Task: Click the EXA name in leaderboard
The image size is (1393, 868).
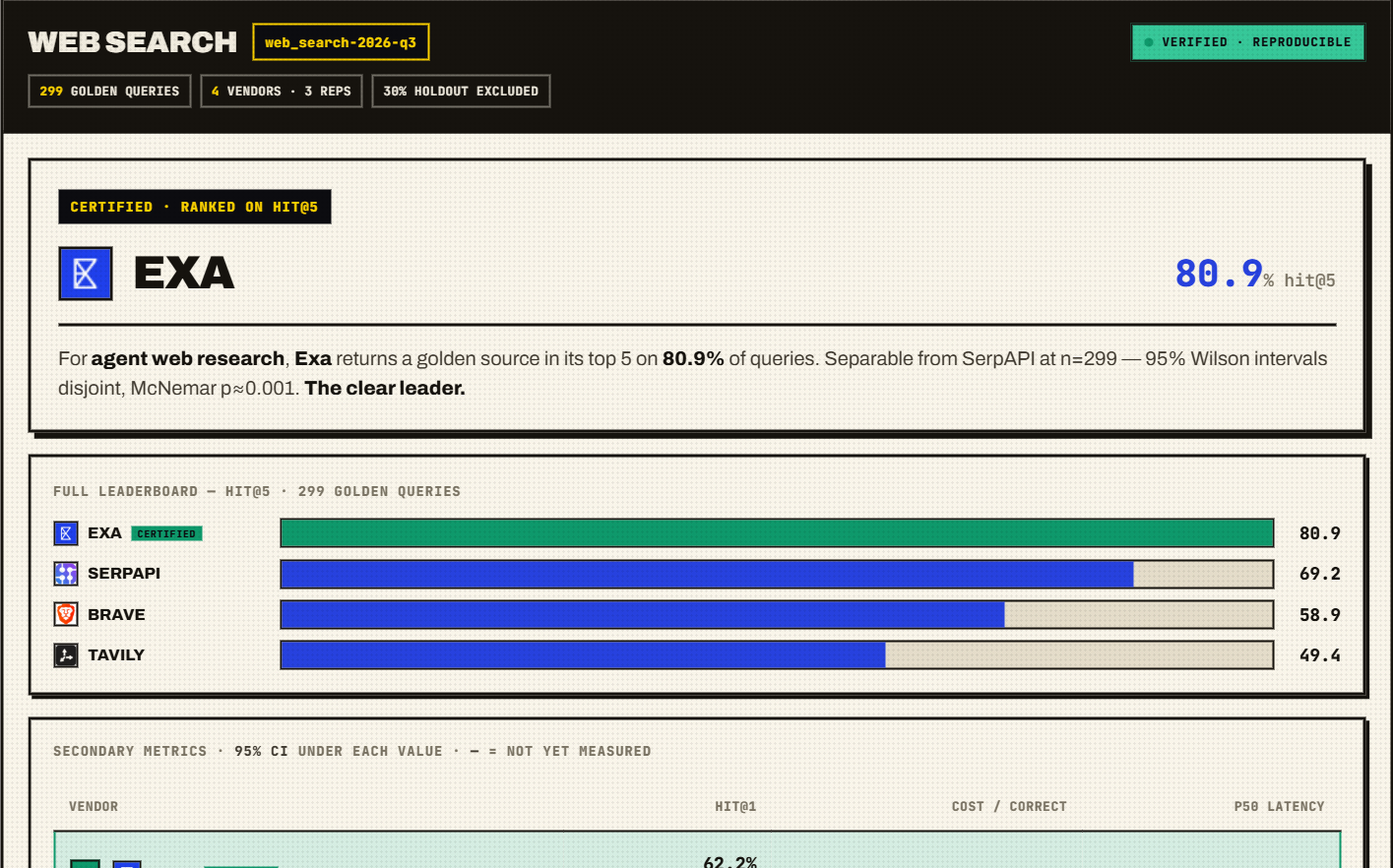Action: point(104,533)
